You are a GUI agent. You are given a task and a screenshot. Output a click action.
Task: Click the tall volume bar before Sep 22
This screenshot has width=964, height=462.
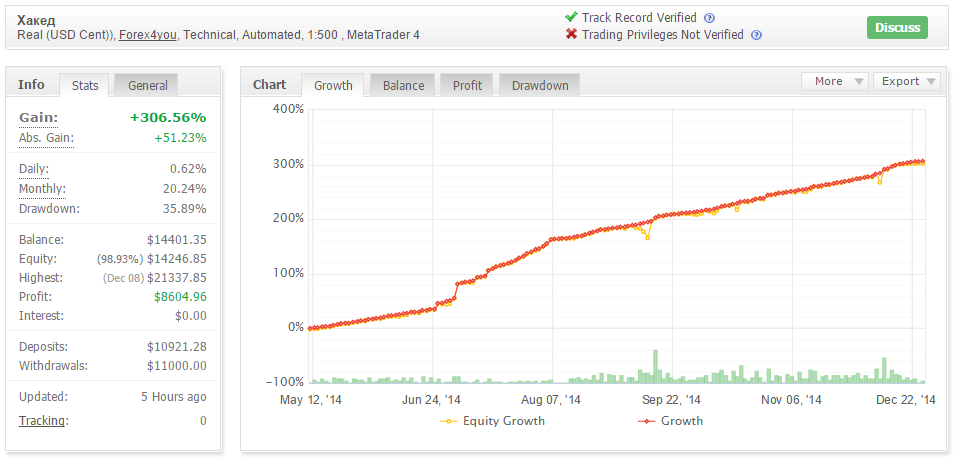point(655,367)
